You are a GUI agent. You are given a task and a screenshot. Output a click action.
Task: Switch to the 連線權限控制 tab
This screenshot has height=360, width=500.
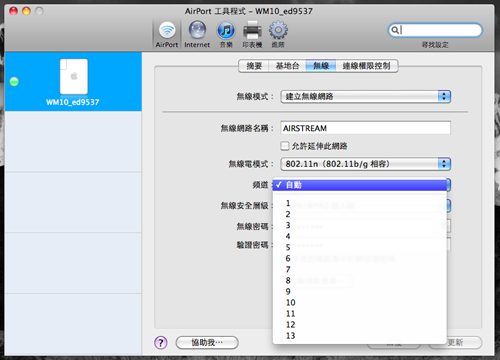(x=367, y=66)
